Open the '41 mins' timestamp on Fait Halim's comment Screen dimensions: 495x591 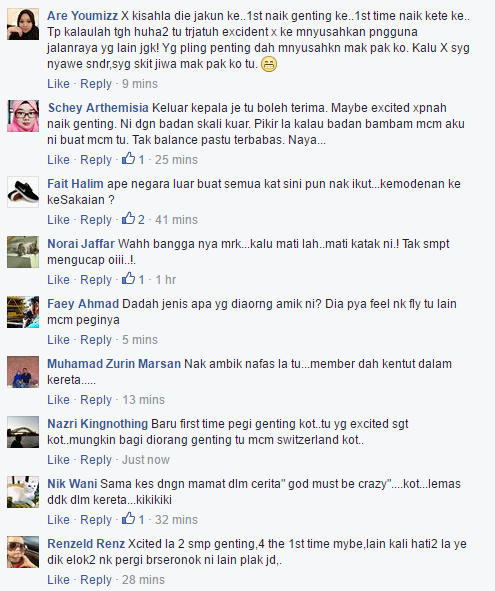point(176,220)
